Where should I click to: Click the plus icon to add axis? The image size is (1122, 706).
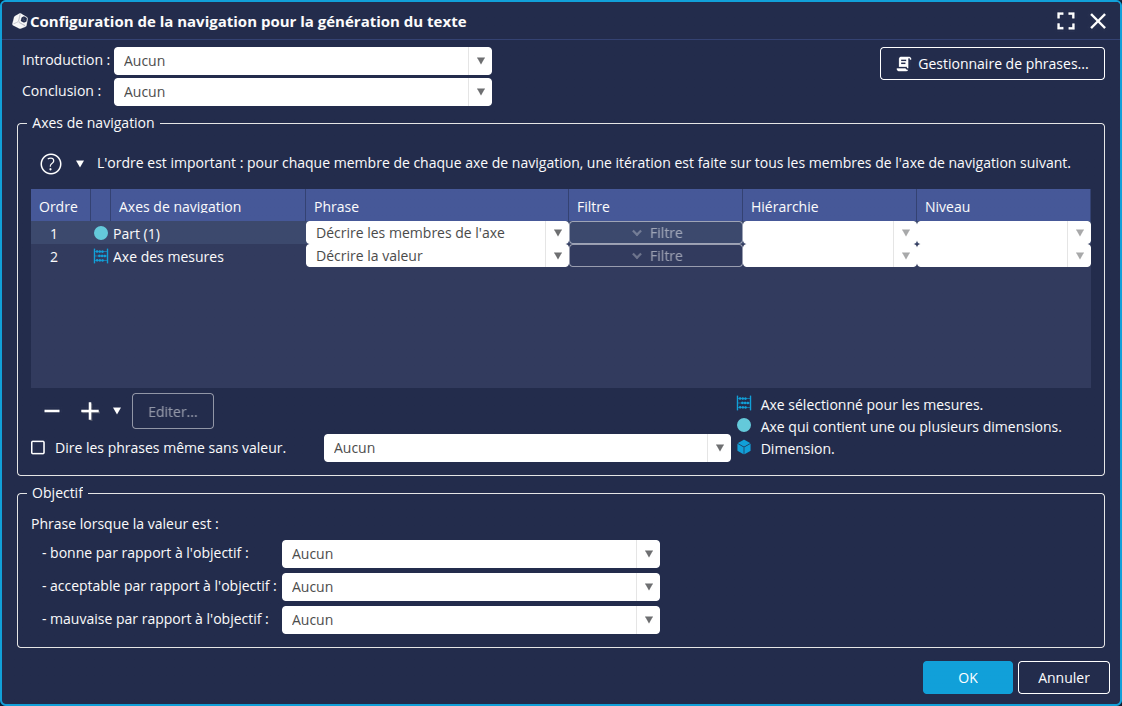pos(90,411)
